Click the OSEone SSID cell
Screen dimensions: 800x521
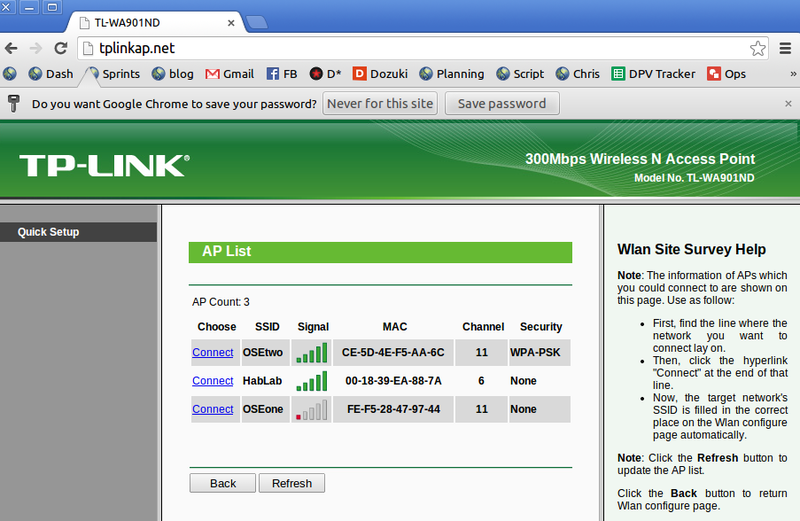(265, 409)
